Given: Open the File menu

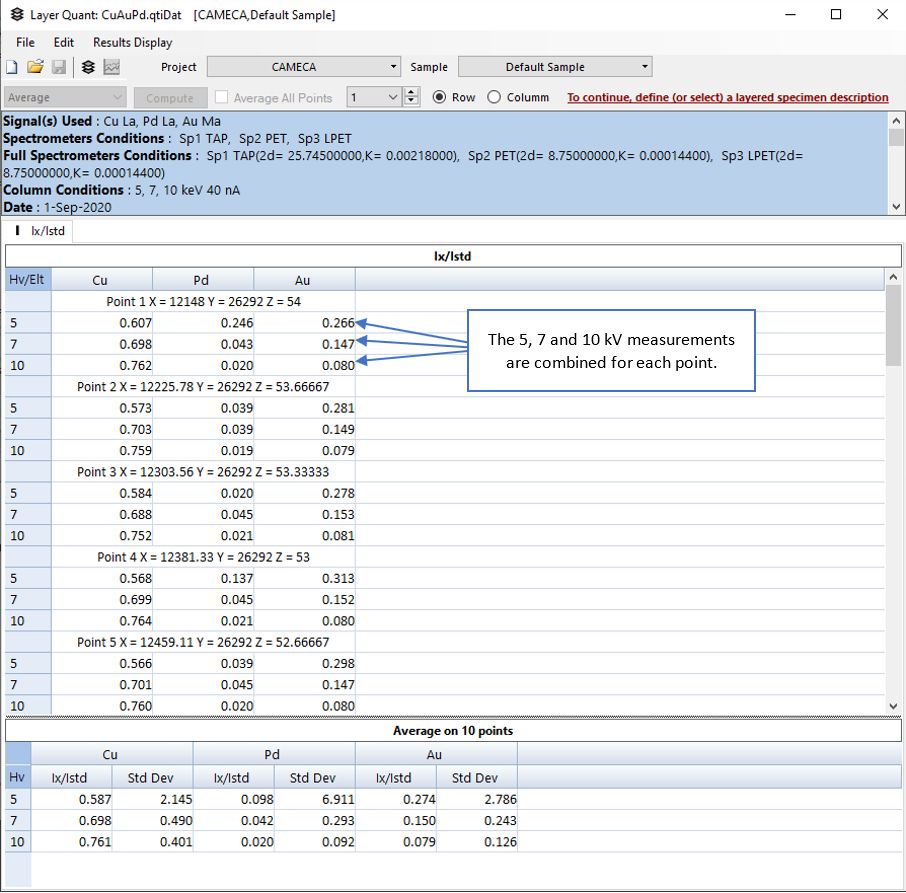Looking at the screenshot, I should pyautogui.click(x=25, y=43).
